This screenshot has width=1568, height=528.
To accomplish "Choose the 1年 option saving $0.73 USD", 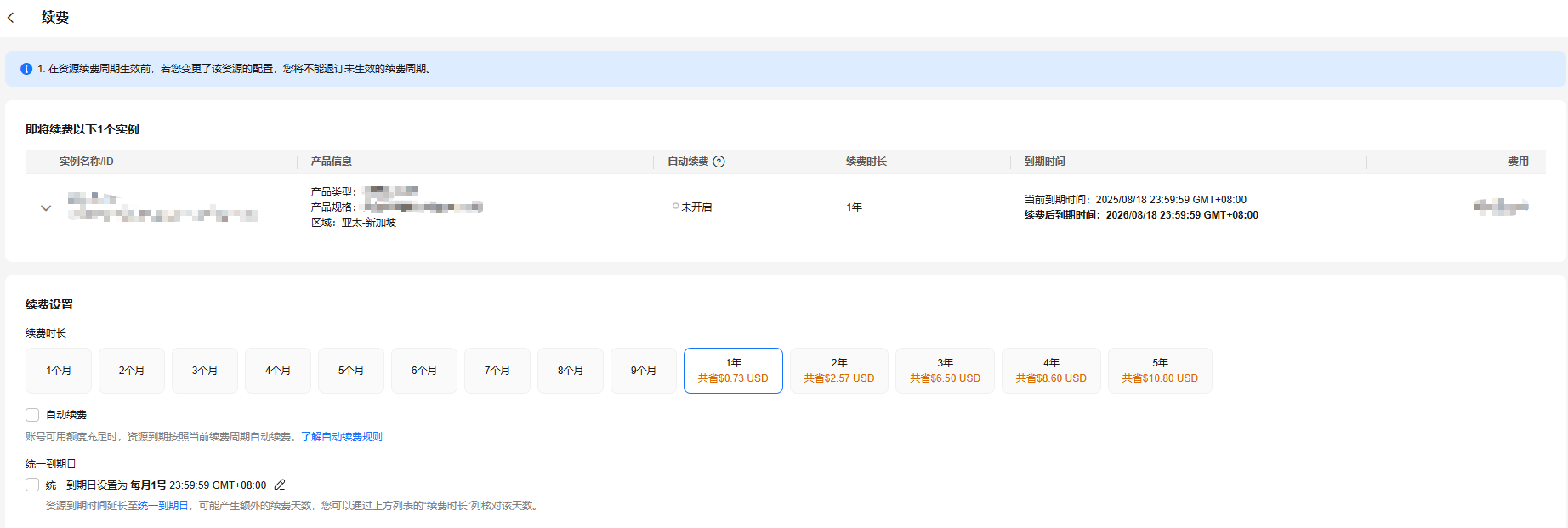I will (x=733, y=371).
